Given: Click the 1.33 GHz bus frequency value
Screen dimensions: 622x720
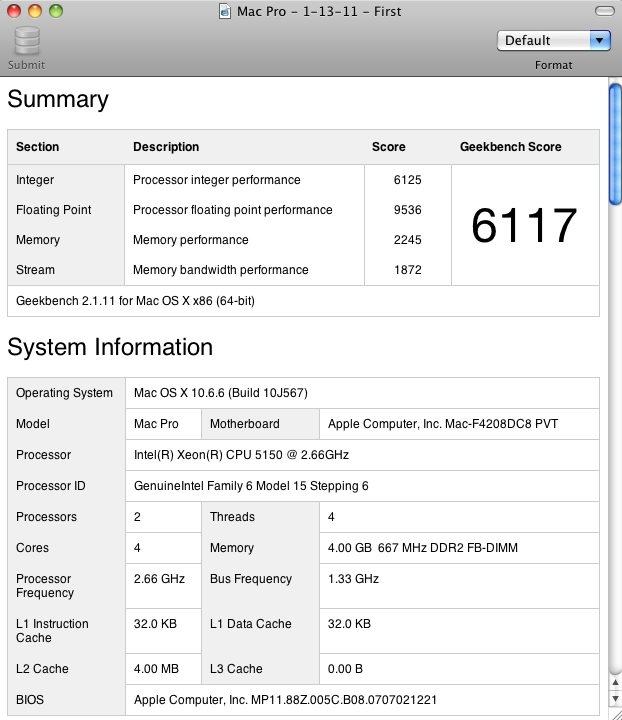Looking at the screenshot, I should [x=353, y=579].
